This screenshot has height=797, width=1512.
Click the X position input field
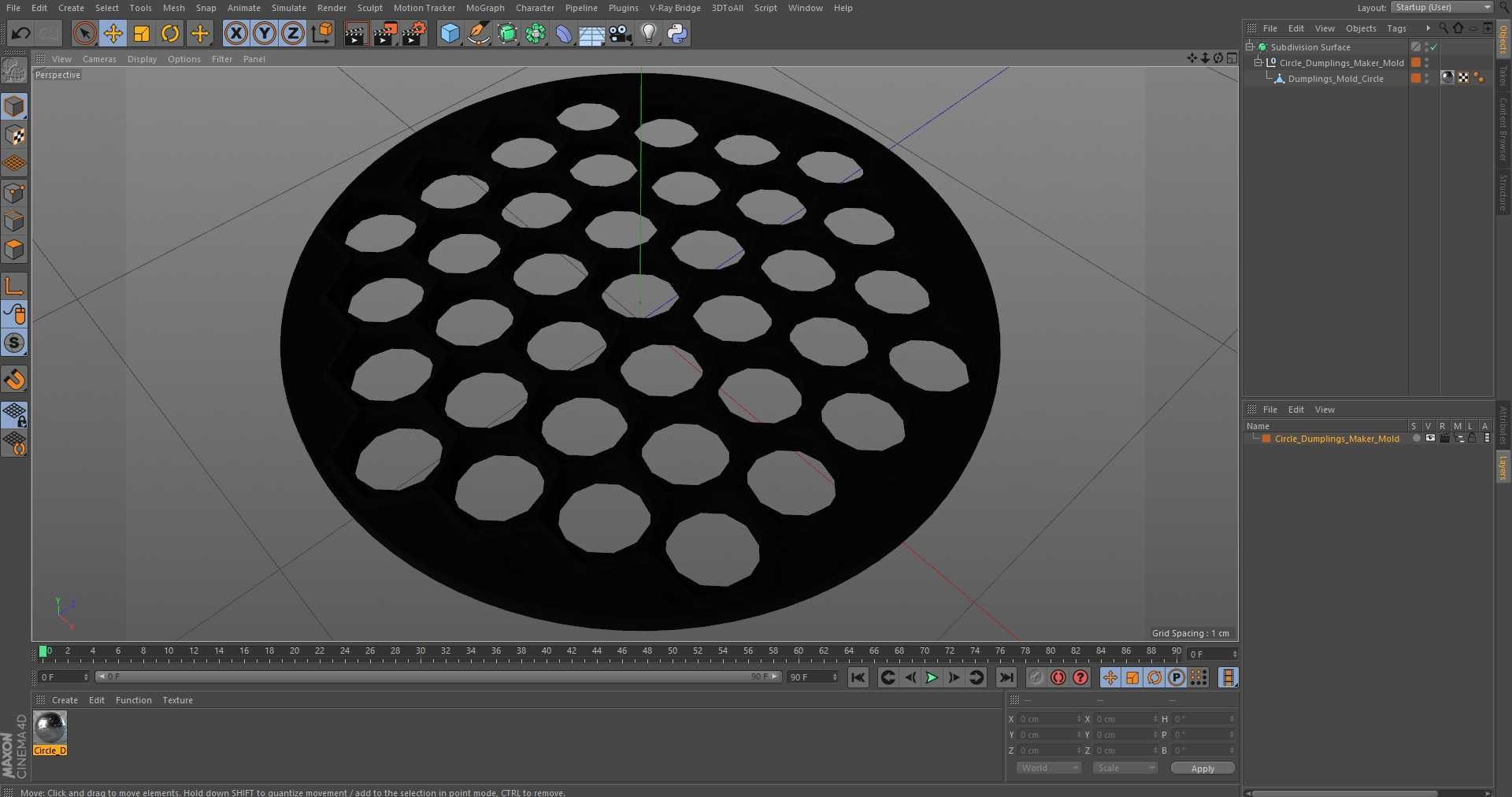1050,719
